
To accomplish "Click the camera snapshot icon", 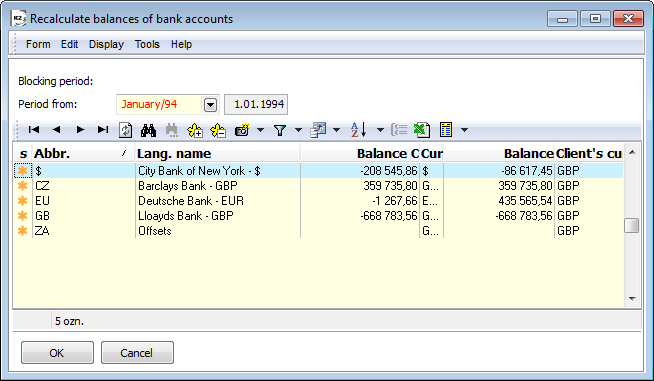I will (242, 130).
